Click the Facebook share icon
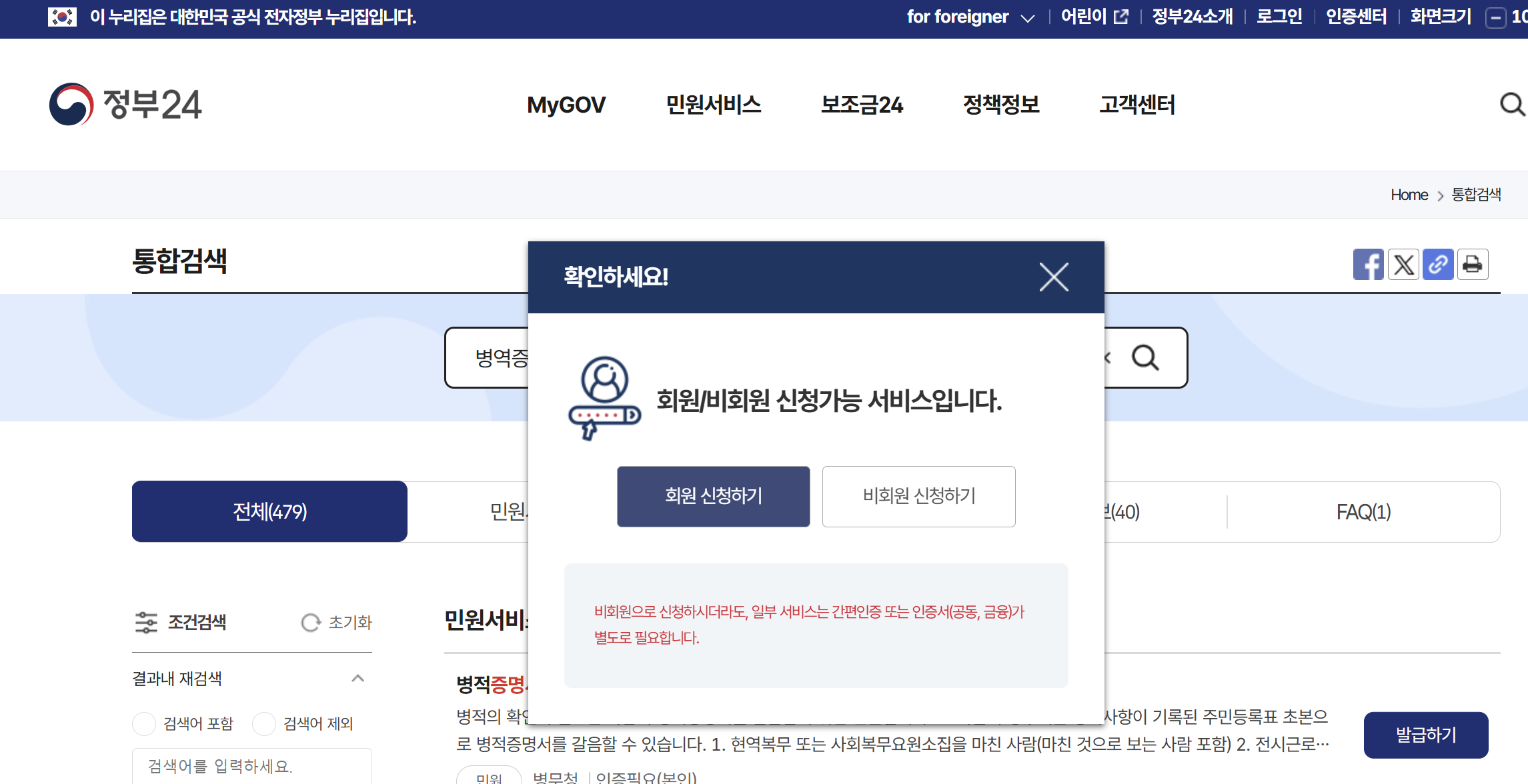The width and height of the screenshot is (1528, 784). [x=1368, y=265]
